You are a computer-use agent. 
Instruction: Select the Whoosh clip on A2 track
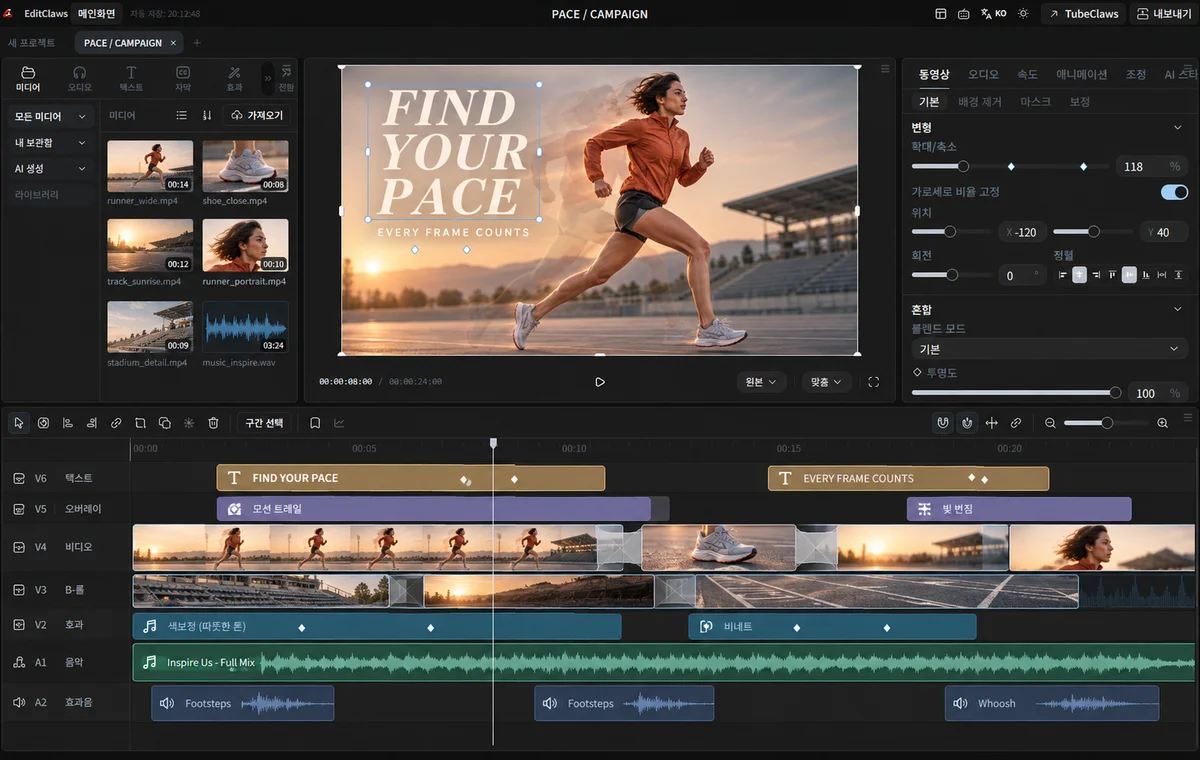tap(1051, 703)
